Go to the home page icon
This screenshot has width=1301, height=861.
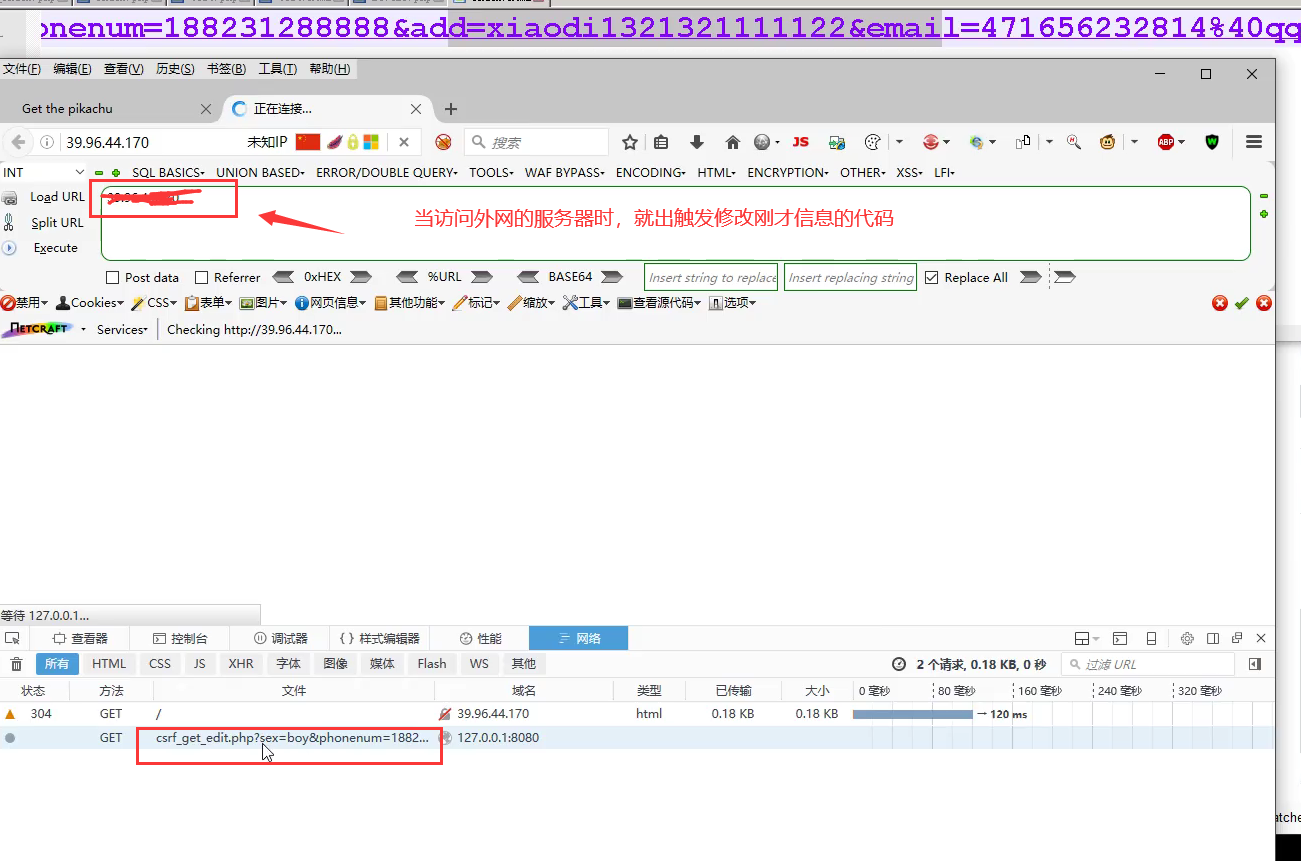tap(732, 142)
